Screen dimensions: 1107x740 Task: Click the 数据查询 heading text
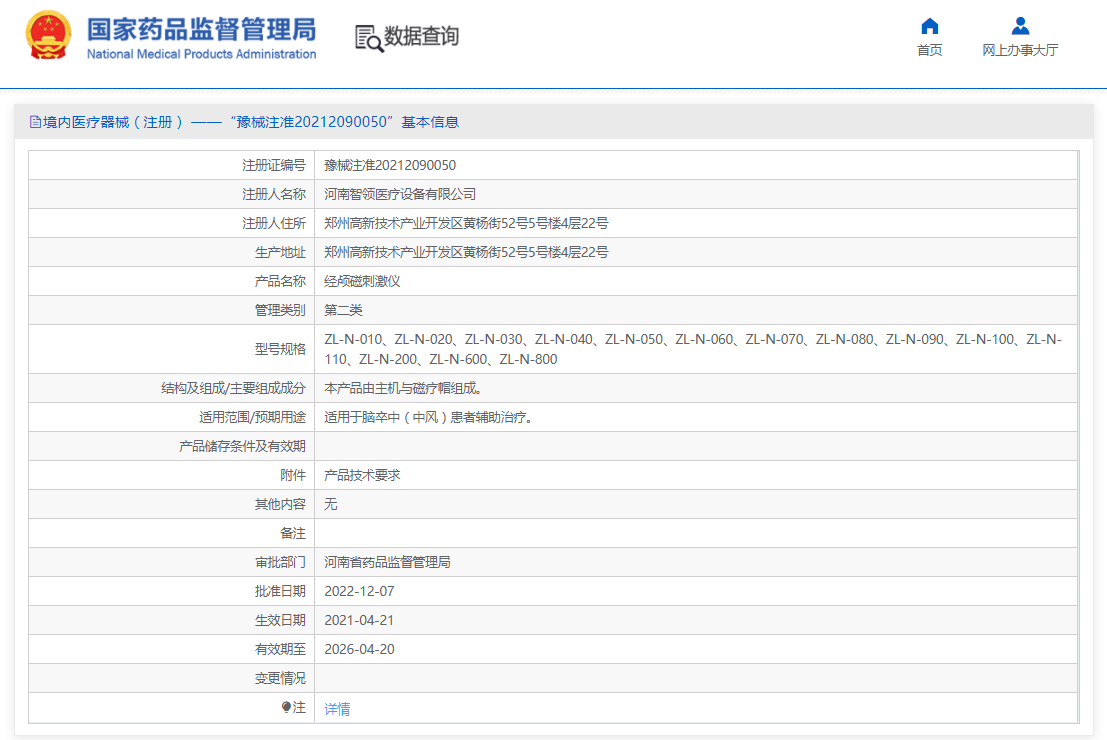click(x=421, y=36)
